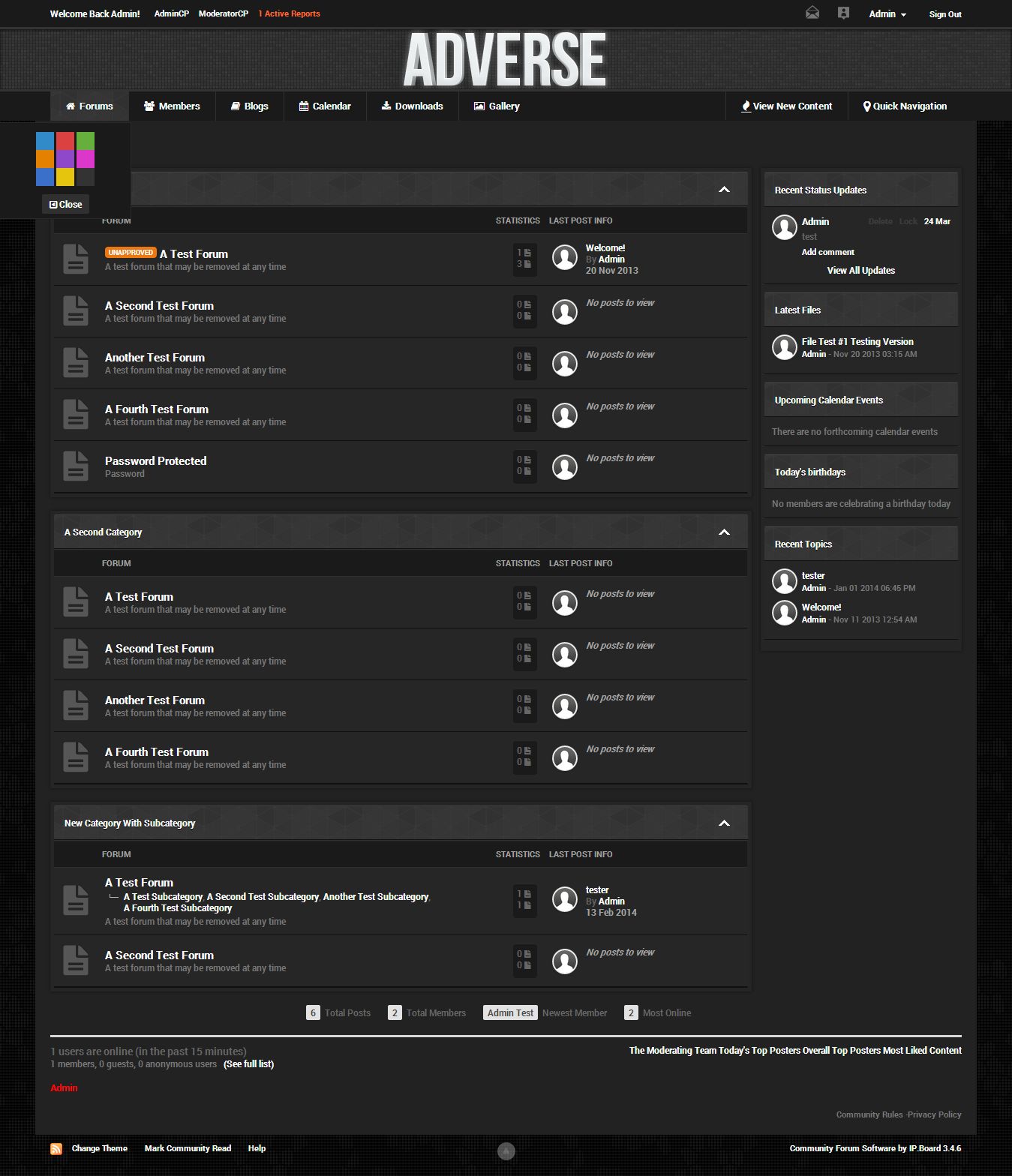This screenshot has width=1012, height=1176.
Task: Pick the lighter blue swatch above the orange one
Action: 45,141
